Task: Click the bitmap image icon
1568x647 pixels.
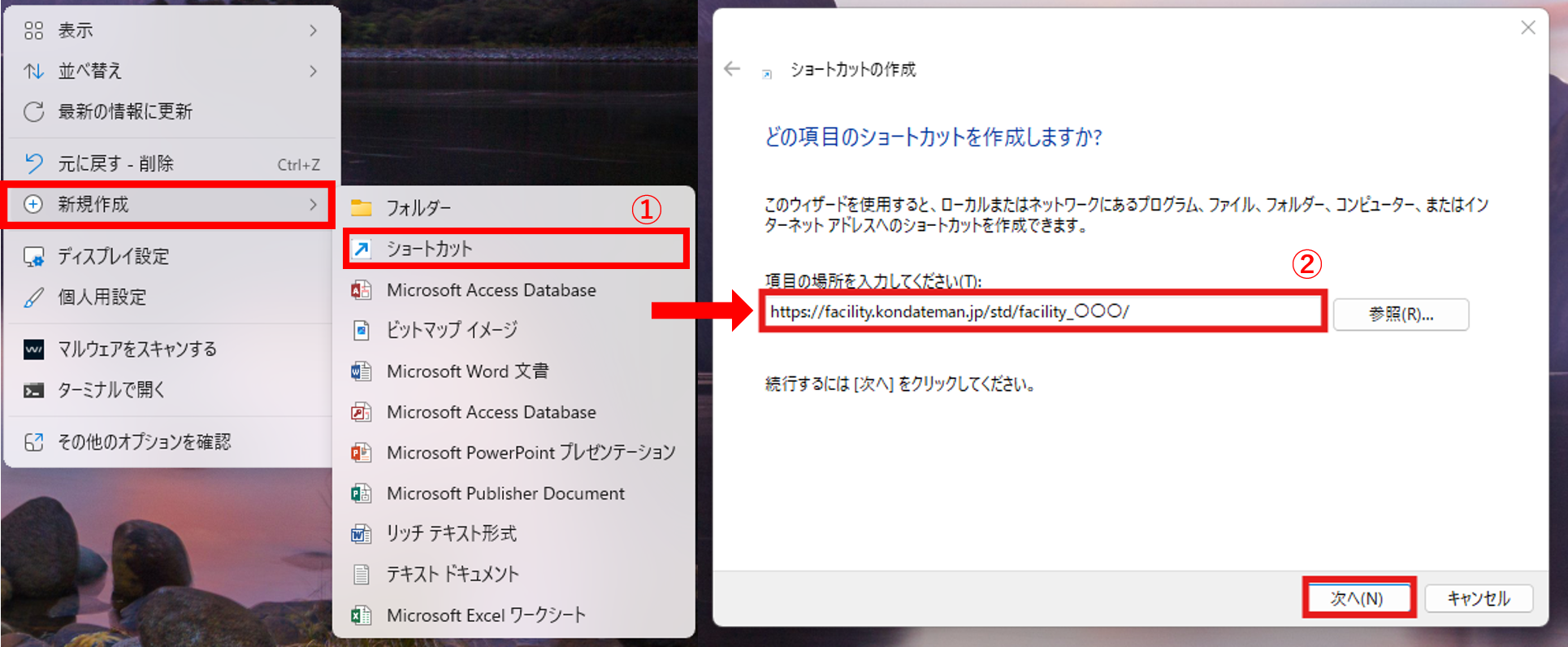Action: 362,330
